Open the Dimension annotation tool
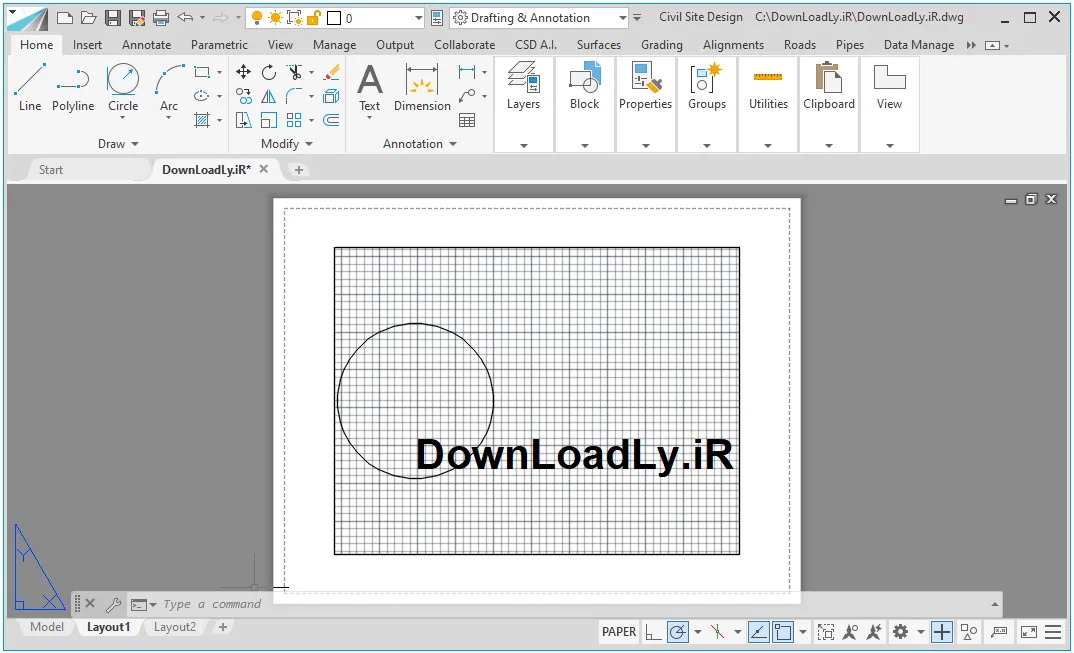1074x653 pixels. tap(422, 87)
